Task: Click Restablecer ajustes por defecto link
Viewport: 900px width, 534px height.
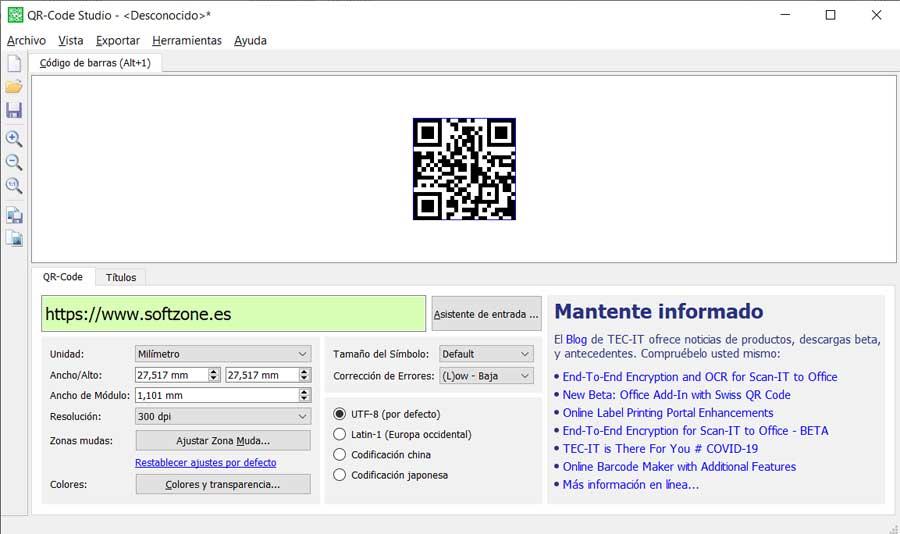Action: click(x=205, y=462)
